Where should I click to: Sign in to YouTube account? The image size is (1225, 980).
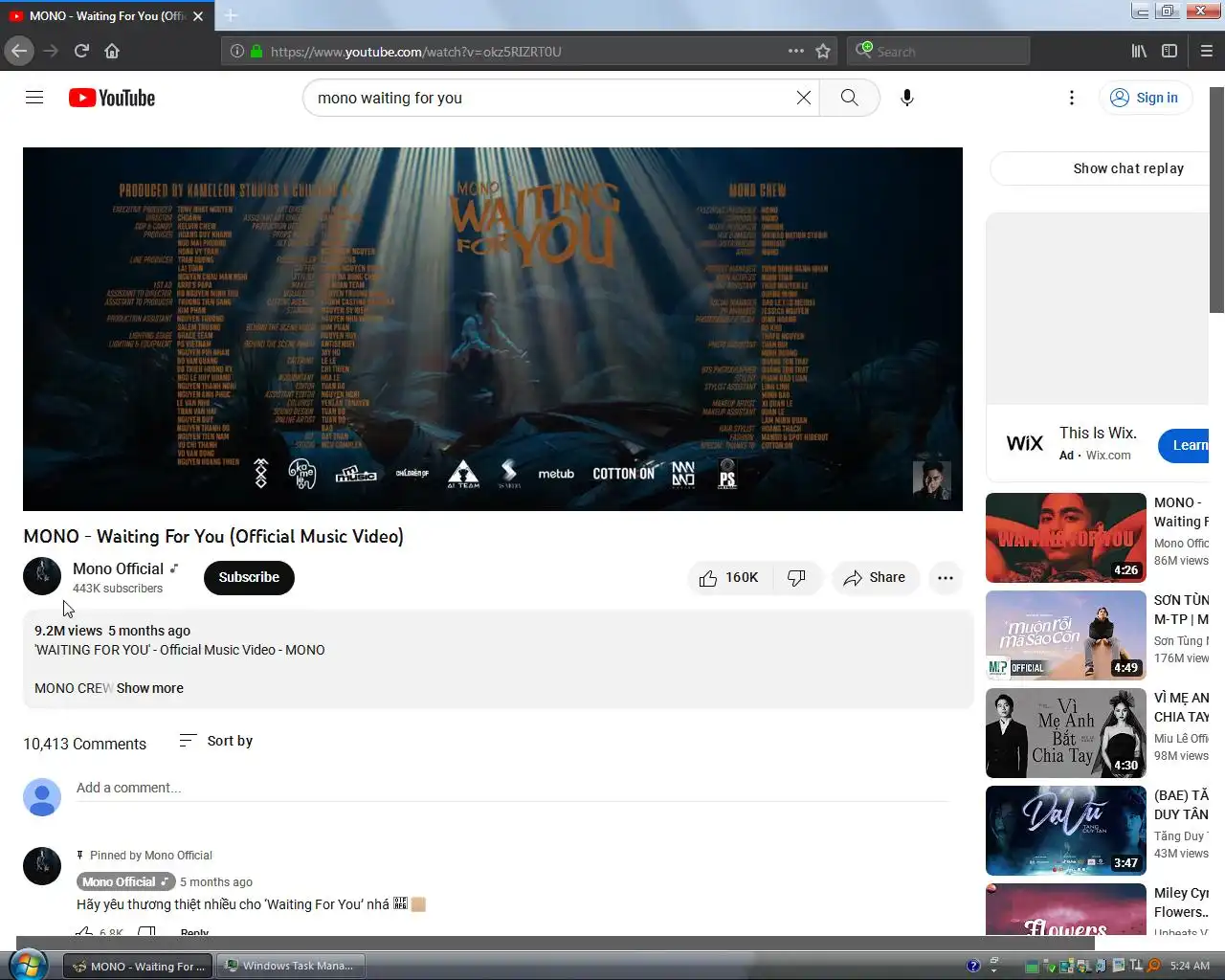pyautogui.click(x=1145, y=98)
